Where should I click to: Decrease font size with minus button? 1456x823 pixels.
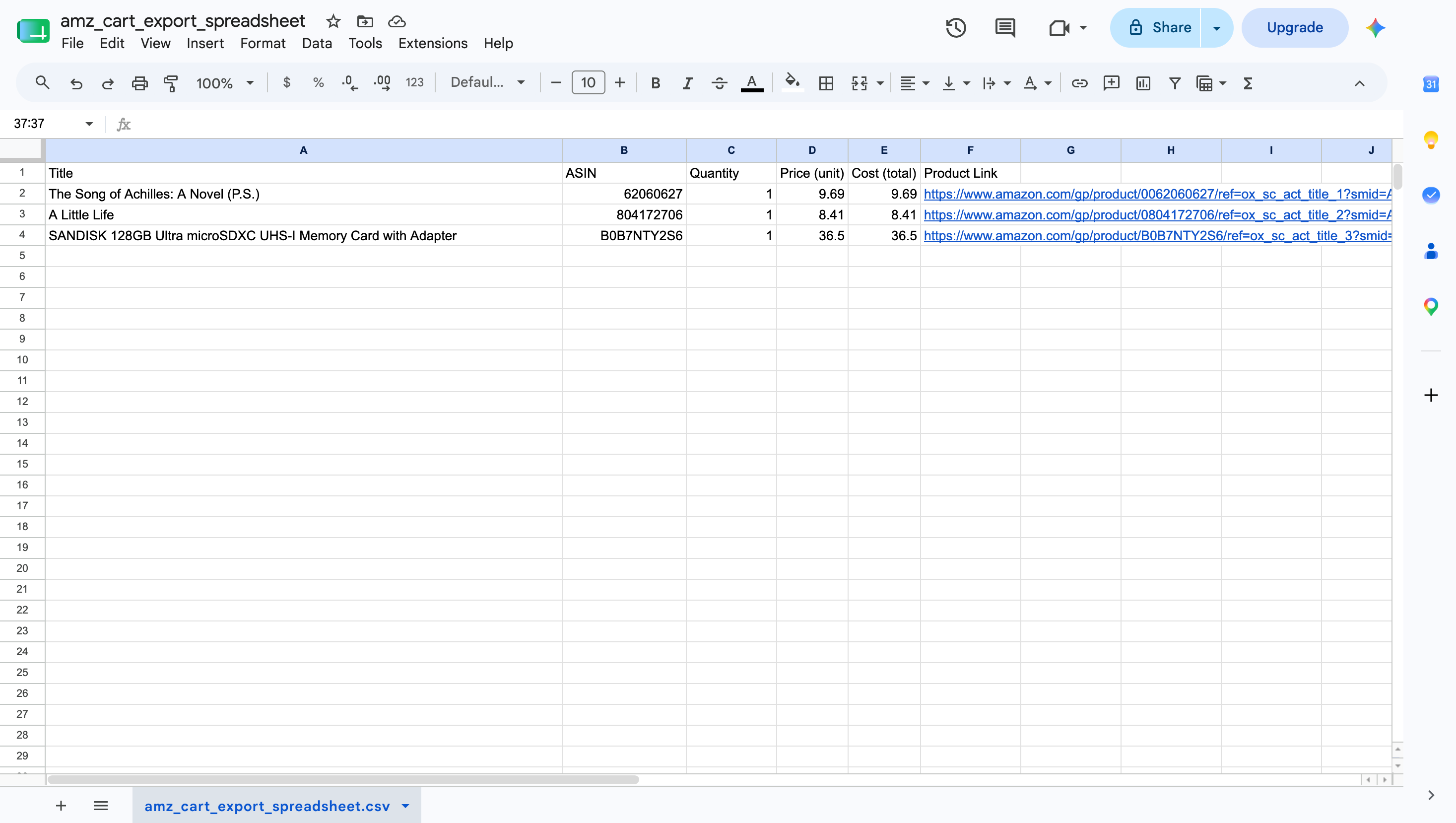click(x=556, y=83)
